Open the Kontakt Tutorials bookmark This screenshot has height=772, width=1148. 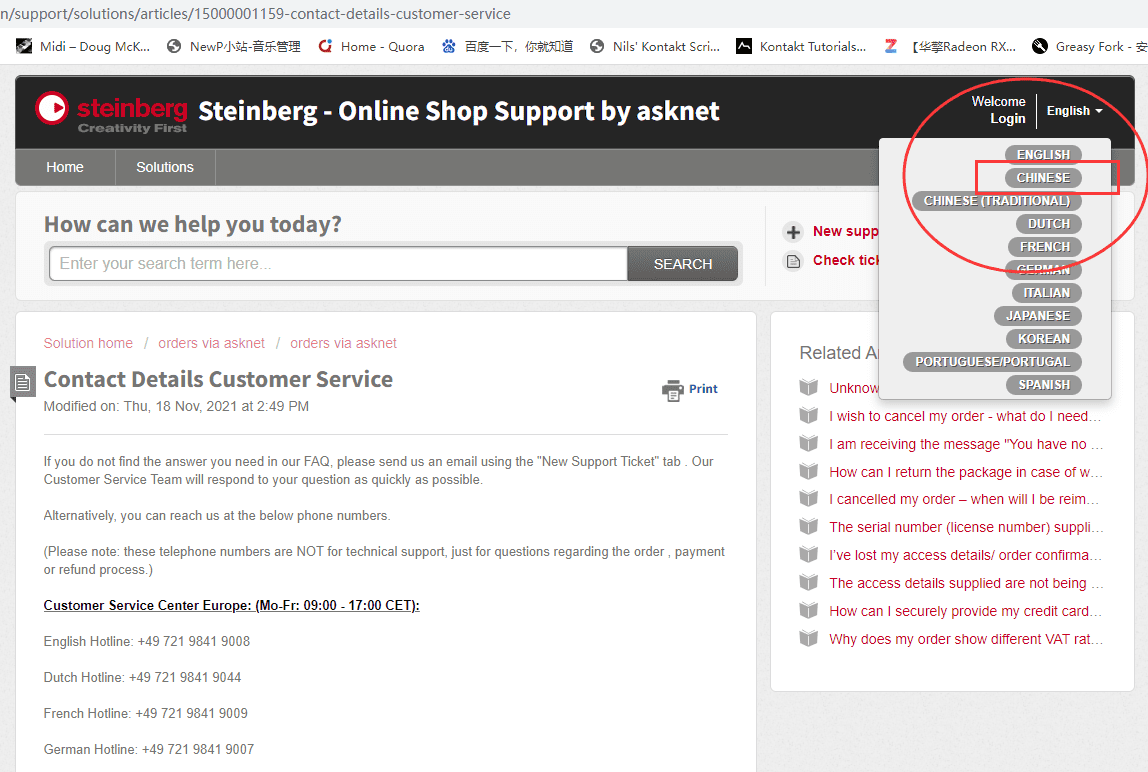point(801,46)
